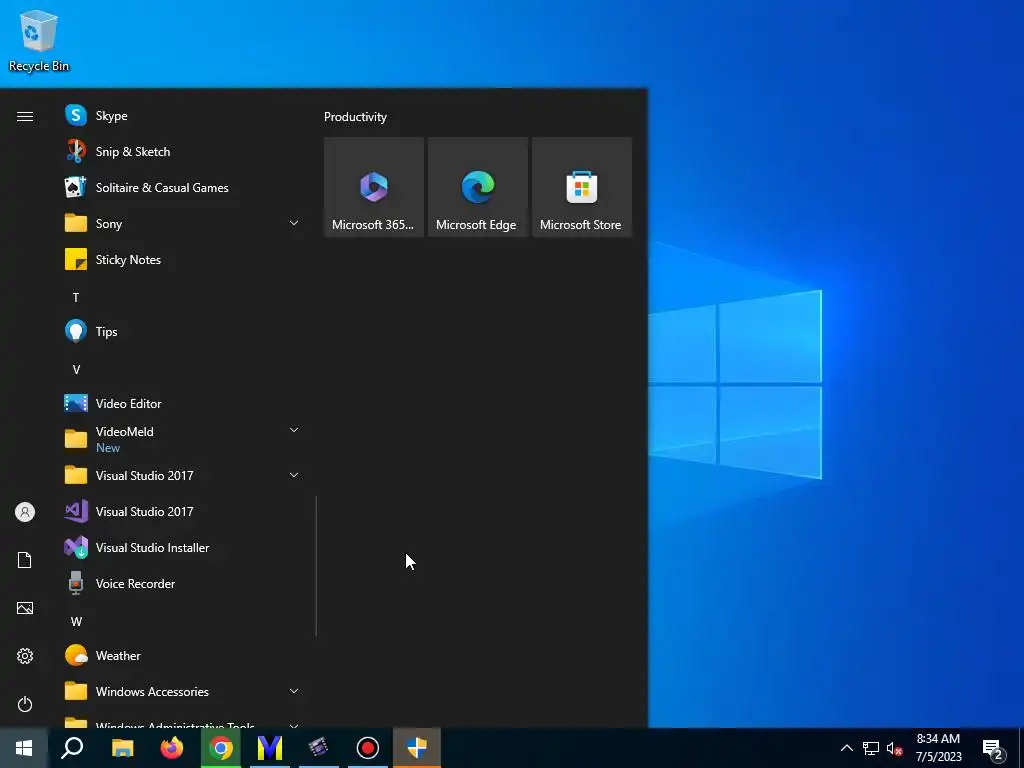Viewport: 1024px width, 768px height.
Task: Launch Voice Recorder
Action: tap(182, 583)
